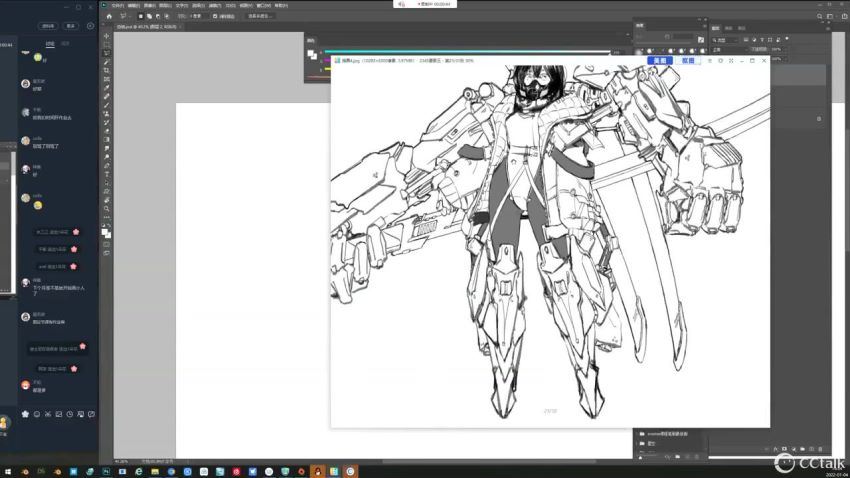Select the Rectangular Marquee tool

coord(106,44)
